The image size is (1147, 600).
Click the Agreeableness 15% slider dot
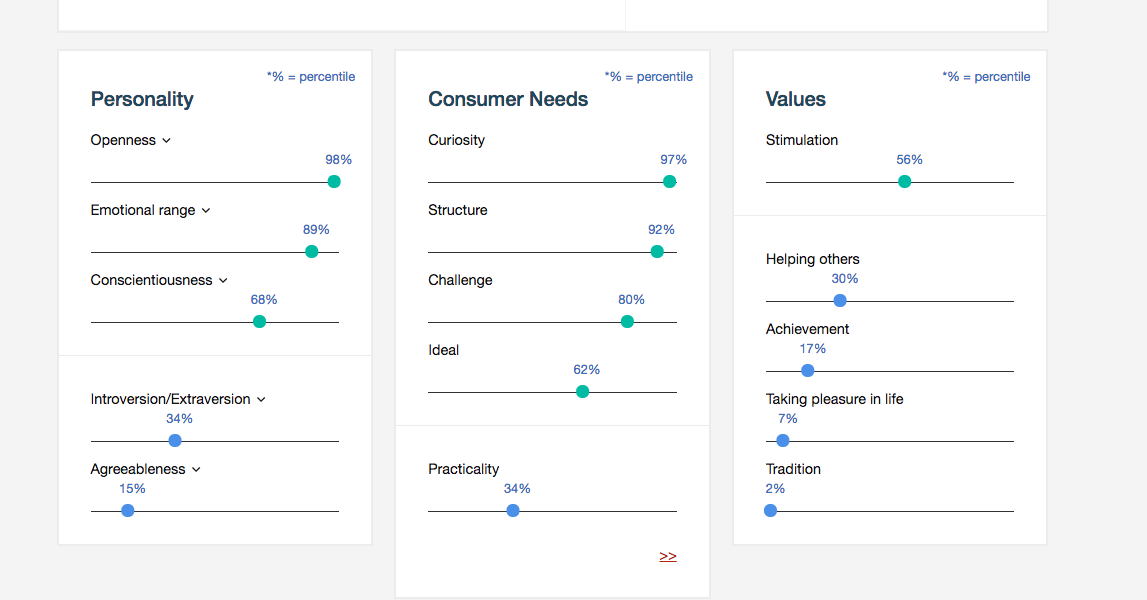(x=128, y=511)
